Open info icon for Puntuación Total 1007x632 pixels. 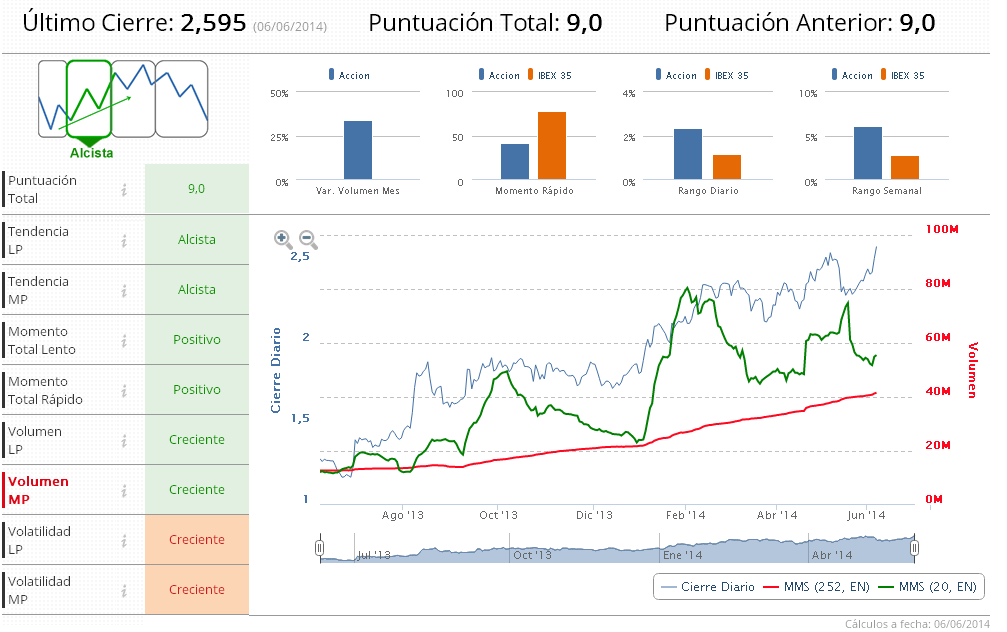(124, 189)
